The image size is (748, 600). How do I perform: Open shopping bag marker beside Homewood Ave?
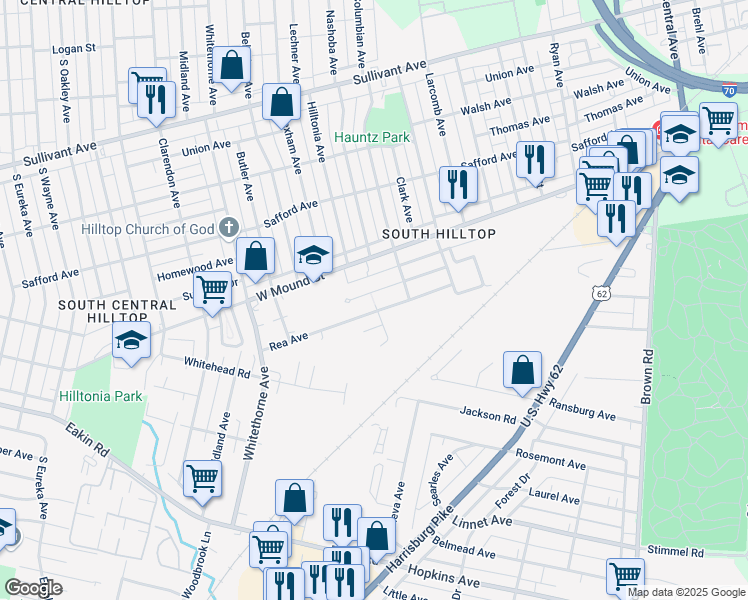coord(255,257)
